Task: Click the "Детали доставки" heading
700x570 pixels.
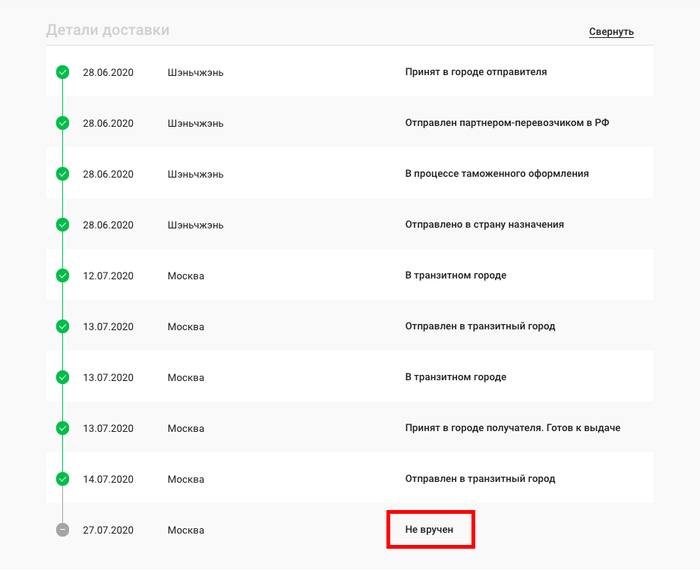Action: (108, 30)
